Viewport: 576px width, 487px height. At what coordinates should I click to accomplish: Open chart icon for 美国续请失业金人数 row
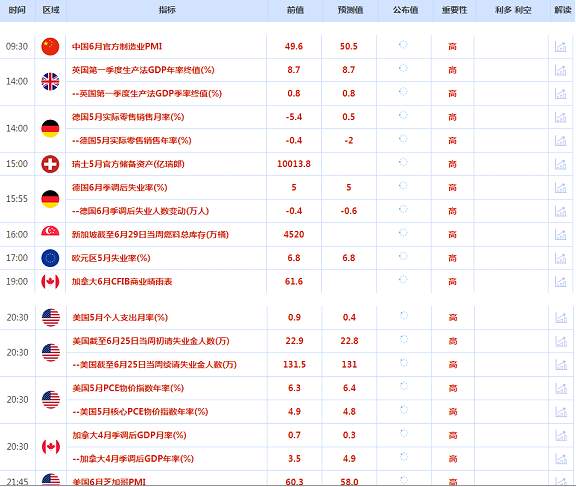point(561,365)
